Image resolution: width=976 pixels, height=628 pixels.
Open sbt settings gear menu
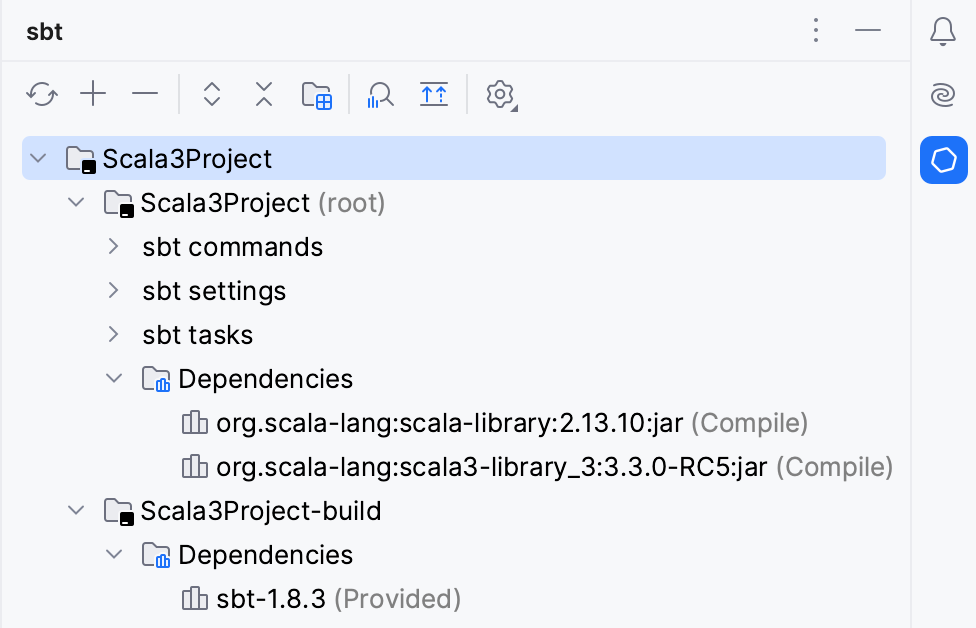(x=500, y=95)
